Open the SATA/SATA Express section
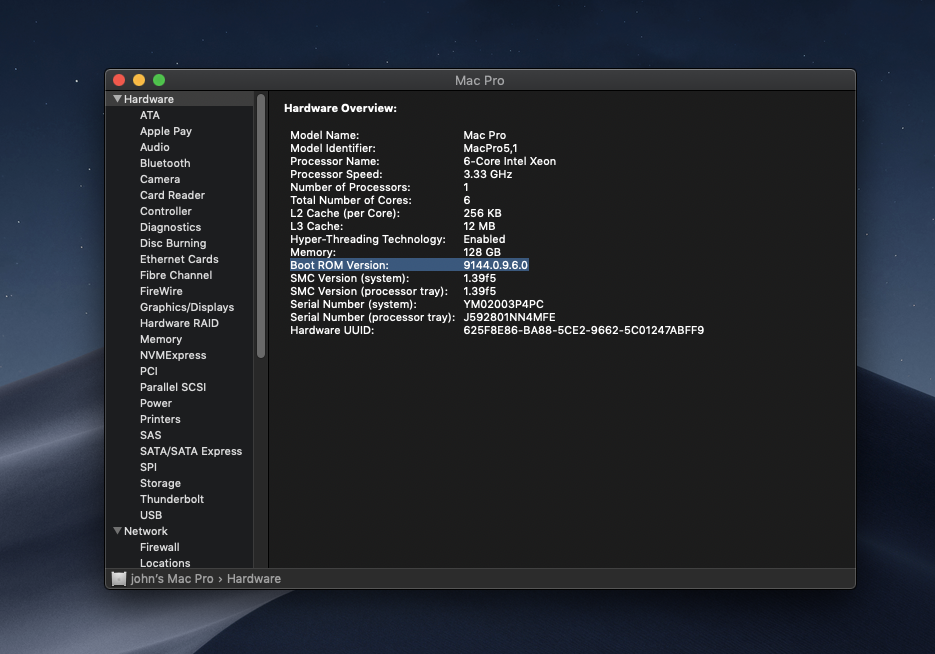Viewport: 935px width, 654px height. point(191,451)
